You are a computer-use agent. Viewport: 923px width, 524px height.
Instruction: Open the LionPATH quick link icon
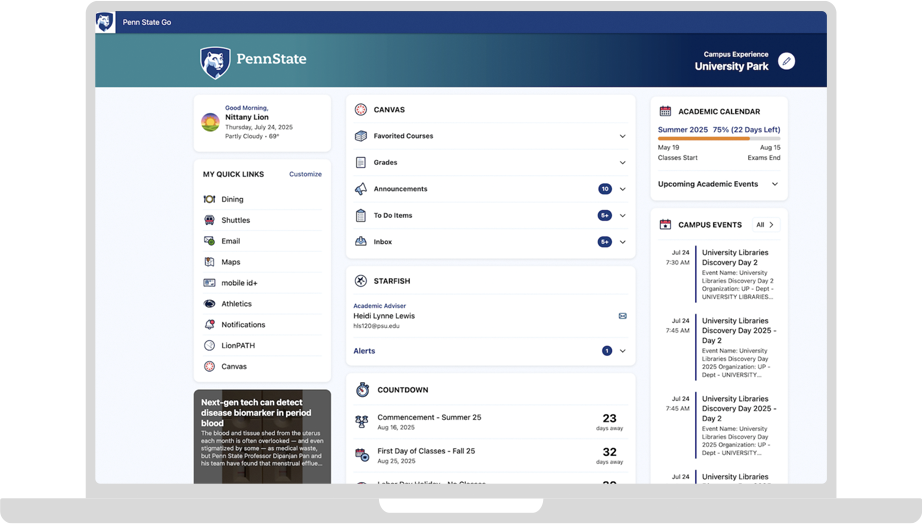coord(209,346)
